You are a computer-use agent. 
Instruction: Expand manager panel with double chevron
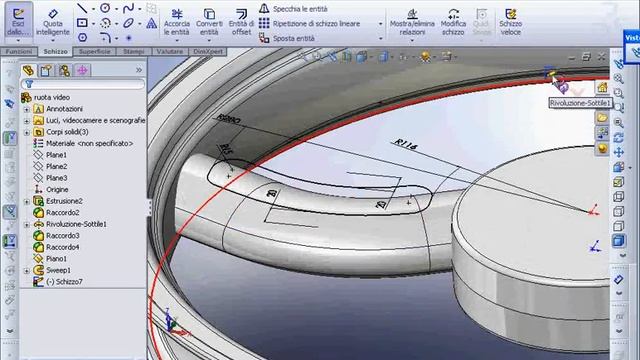[139, 70]
